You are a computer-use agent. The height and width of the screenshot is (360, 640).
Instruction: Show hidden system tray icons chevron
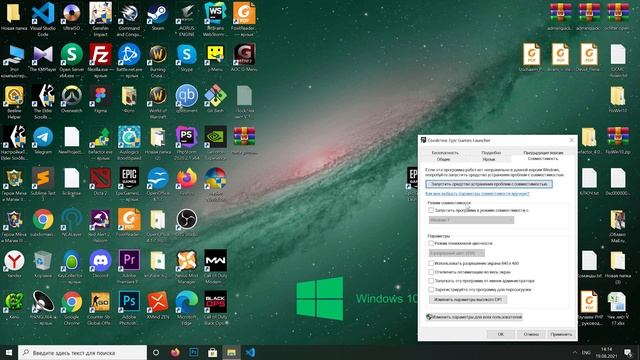point(575,352)
